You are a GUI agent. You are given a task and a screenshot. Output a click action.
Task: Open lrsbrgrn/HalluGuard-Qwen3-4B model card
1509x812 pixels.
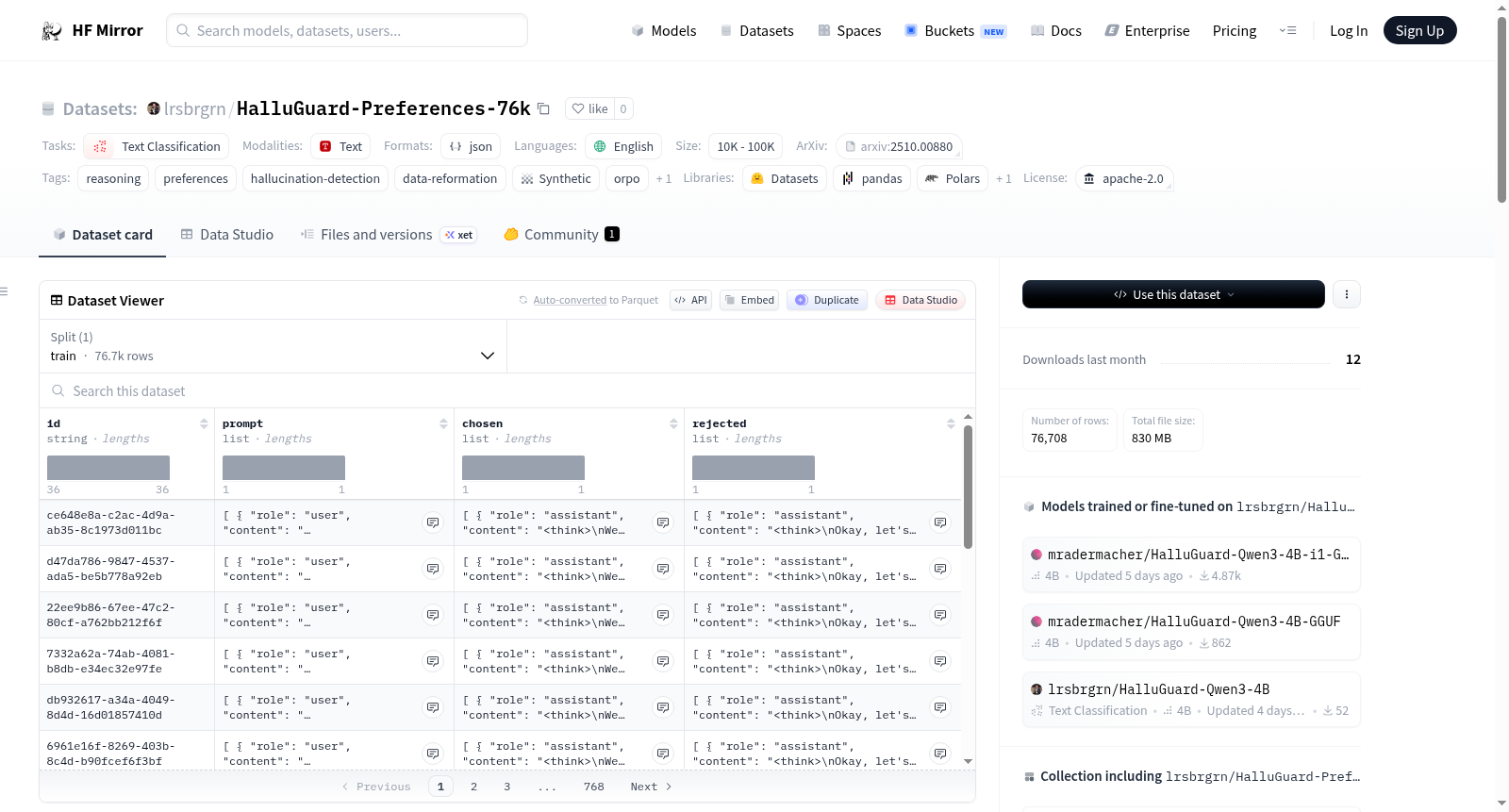coord(1191,699)
